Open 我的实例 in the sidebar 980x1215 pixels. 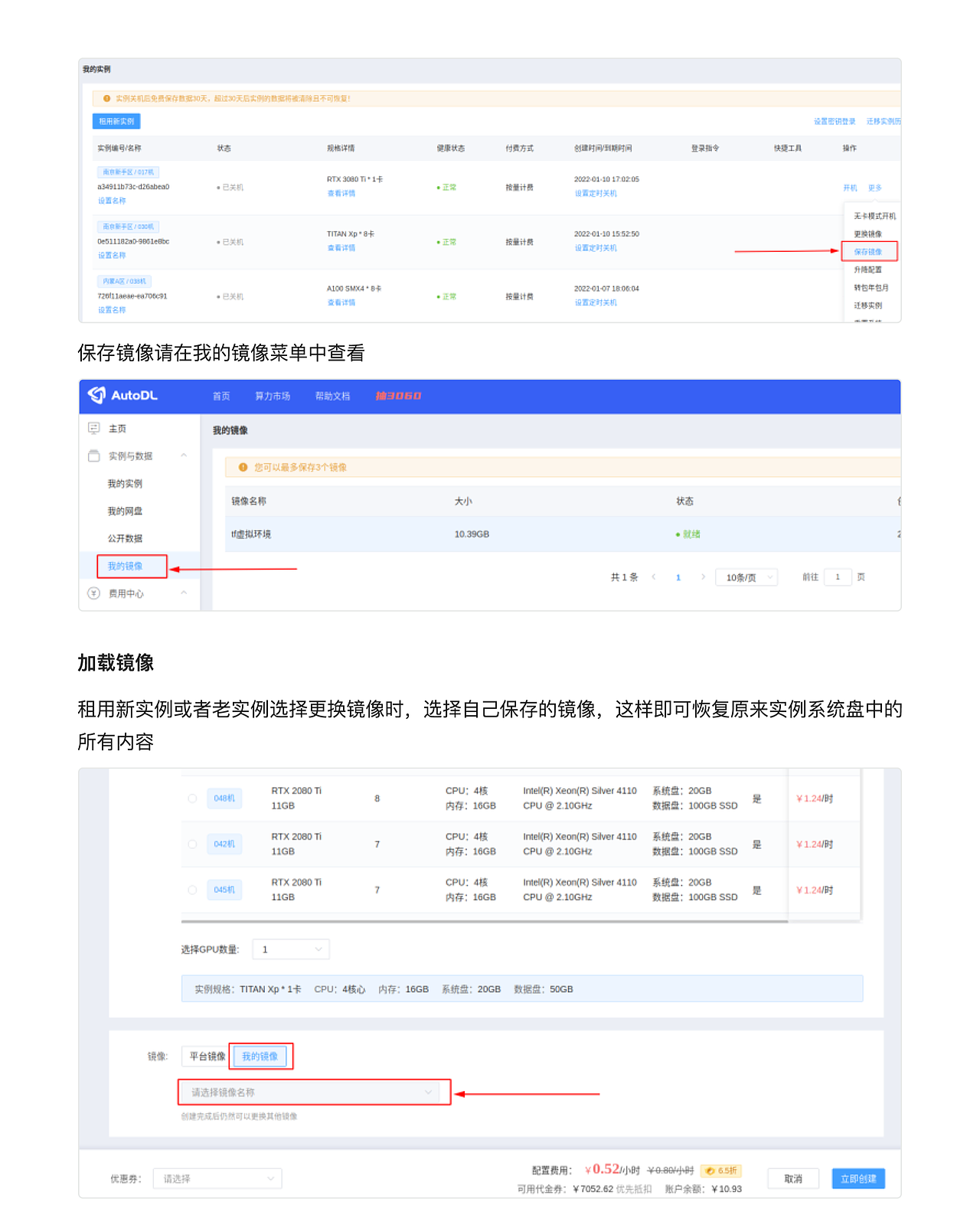(125, 484)
